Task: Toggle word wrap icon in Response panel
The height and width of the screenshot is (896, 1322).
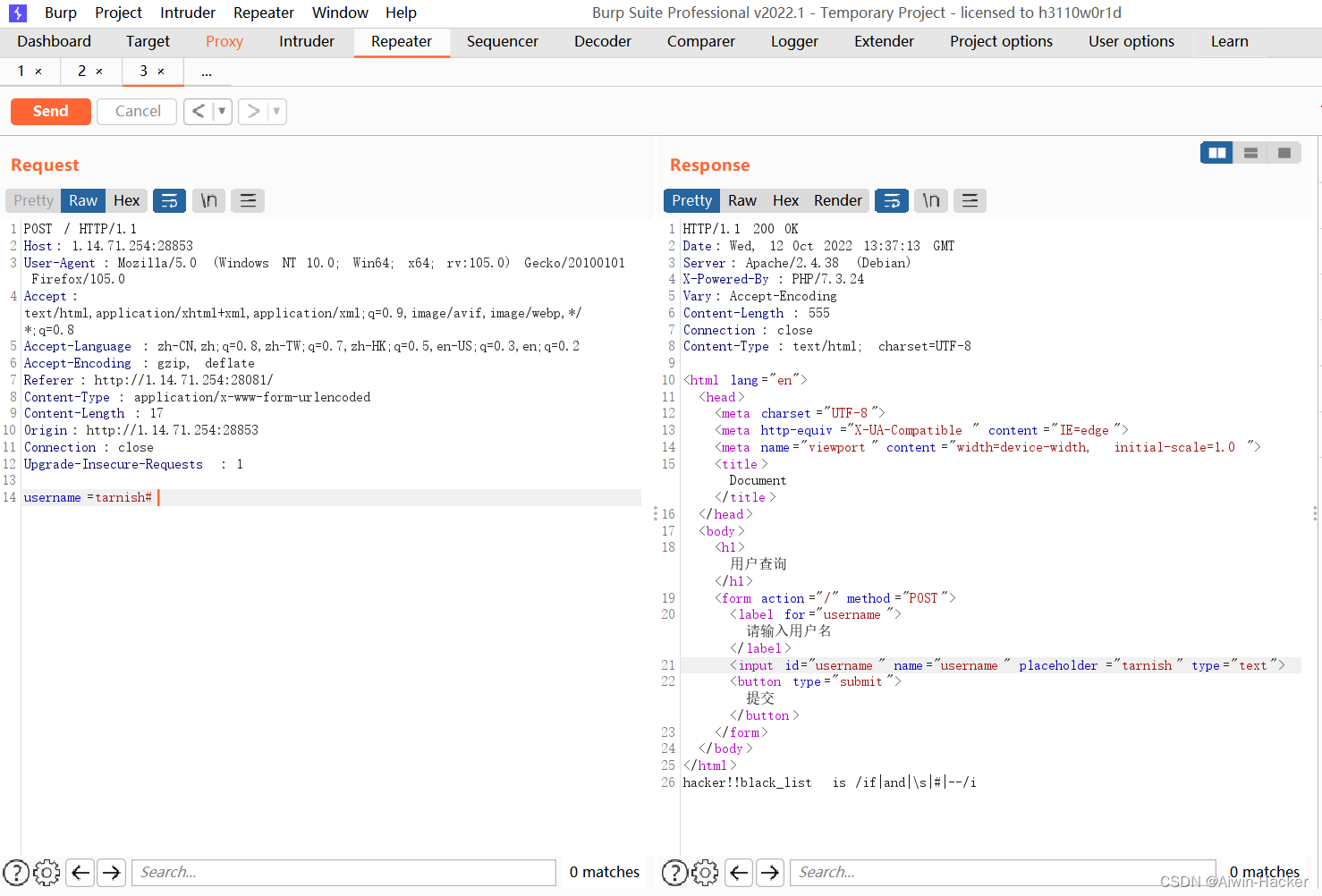Action: pos(892,200)
